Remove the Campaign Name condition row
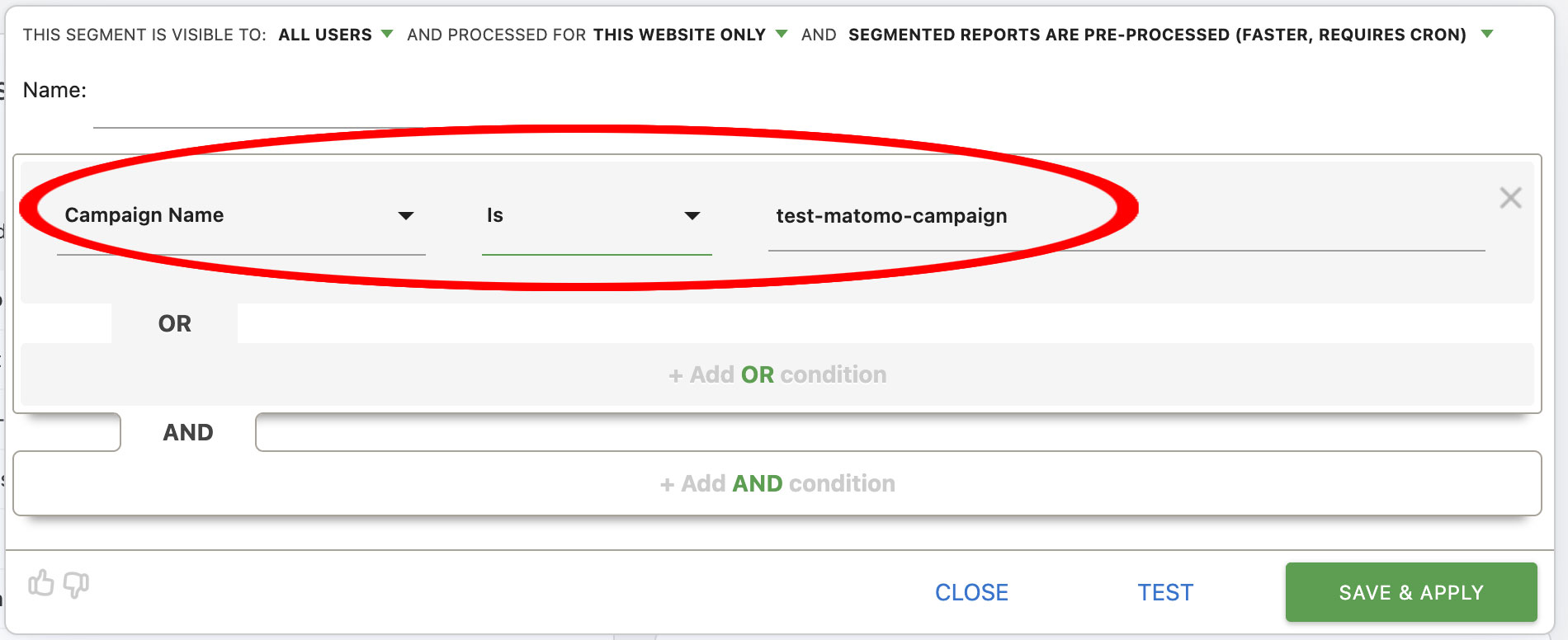The width and height of the screenshot is (1568, 640). pyautogui.click(x=1510, y=198)
